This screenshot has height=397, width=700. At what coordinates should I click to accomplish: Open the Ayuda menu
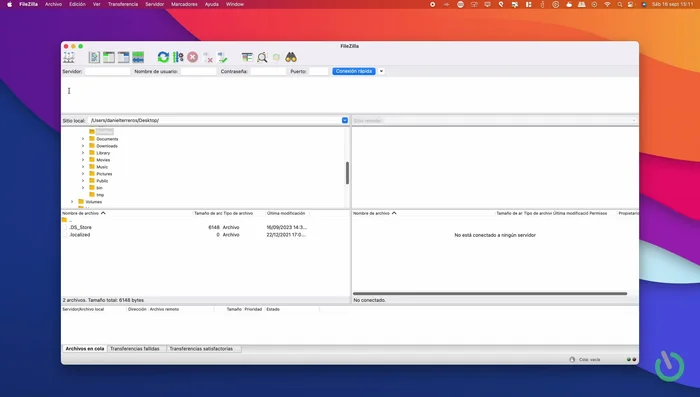click(212, 4)
